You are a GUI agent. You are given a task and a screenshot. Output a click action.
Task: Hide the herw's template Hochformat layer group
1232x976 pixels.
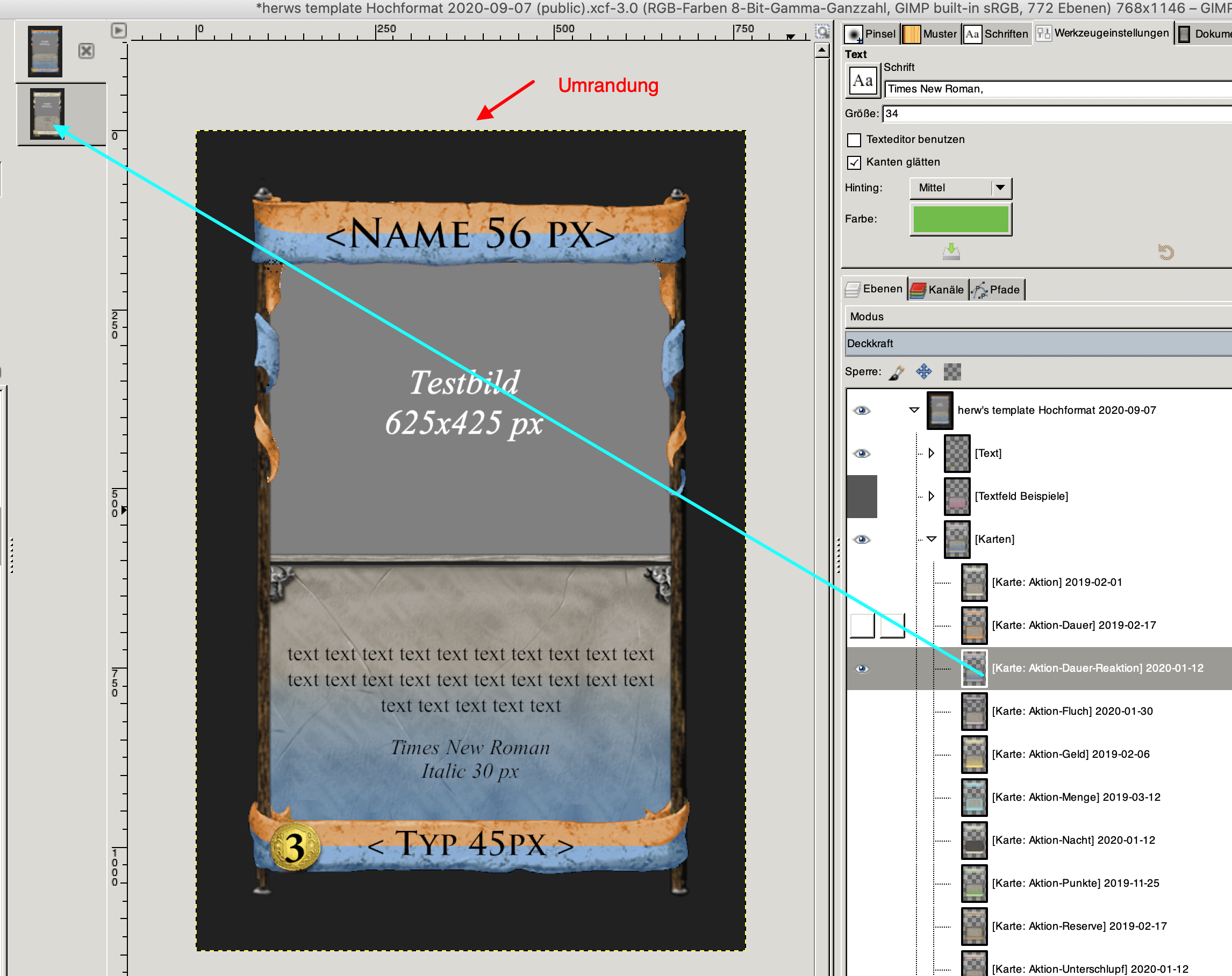[862, 411]
